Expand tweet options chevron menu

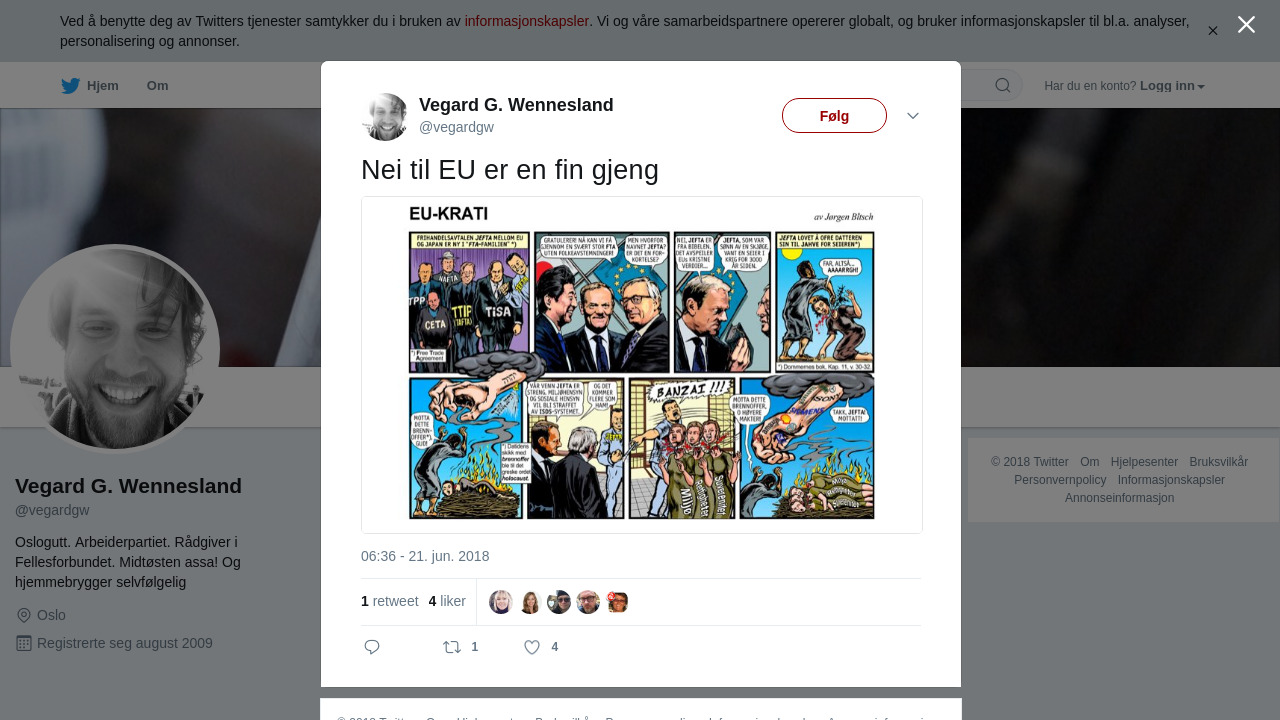[x=913, y=116]
